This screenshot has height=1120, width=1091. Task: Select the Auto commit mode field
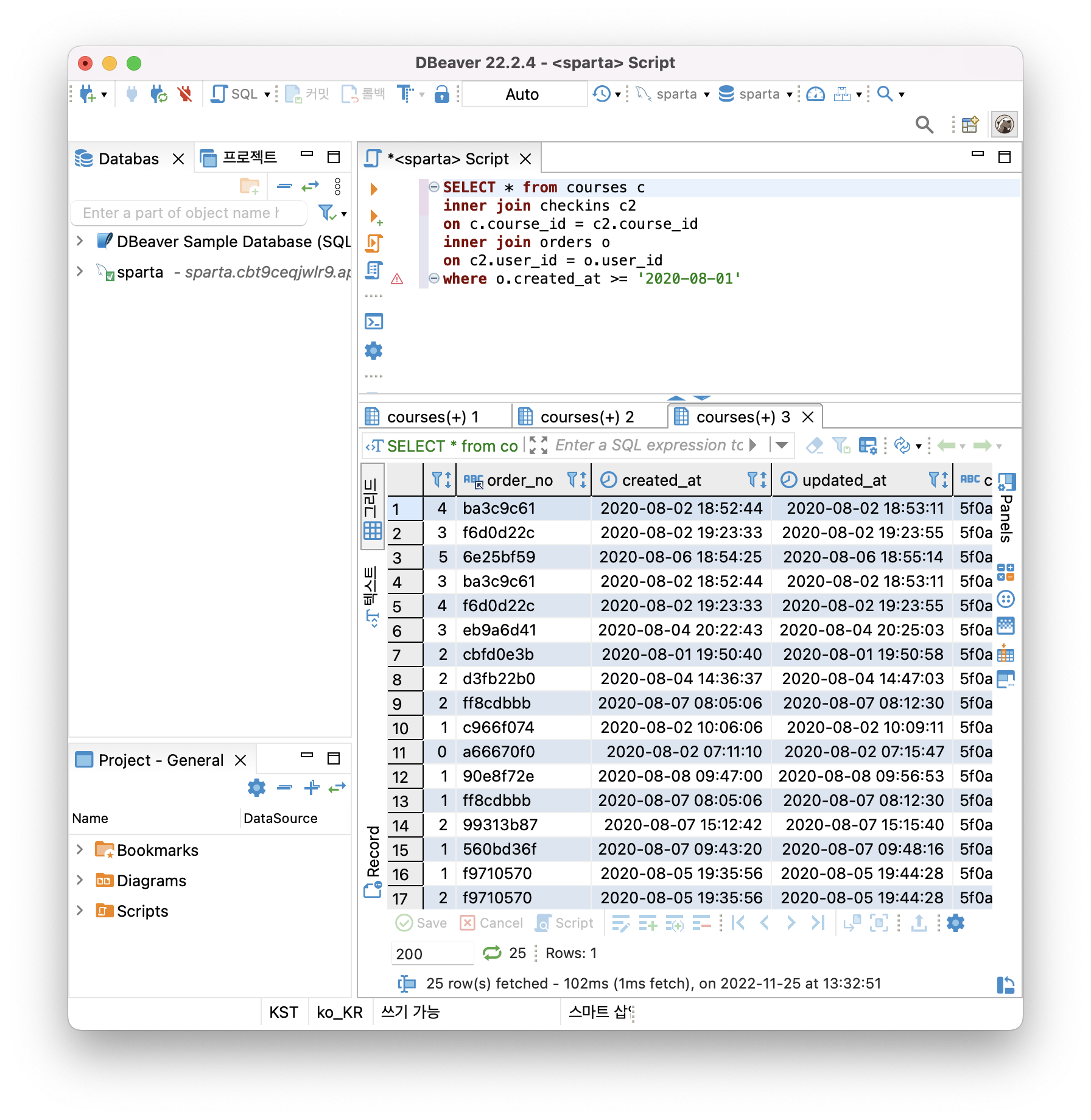pos(524,94)
